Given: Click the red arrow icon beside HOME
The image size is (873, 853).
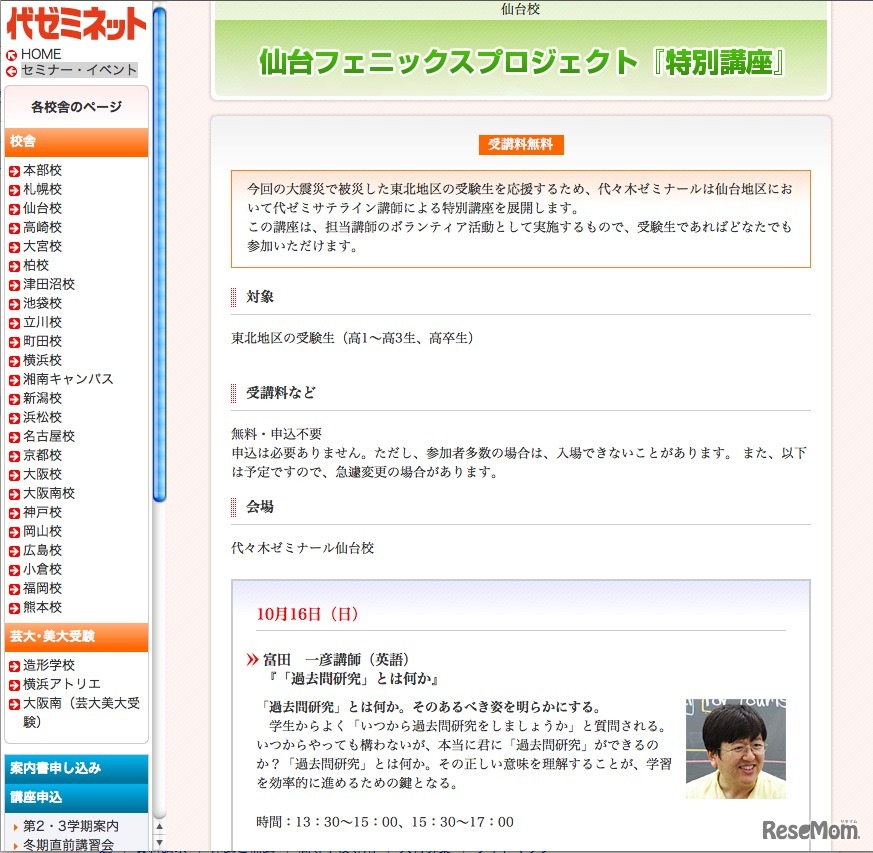Looking at the screenshot, I should point(11,55).
